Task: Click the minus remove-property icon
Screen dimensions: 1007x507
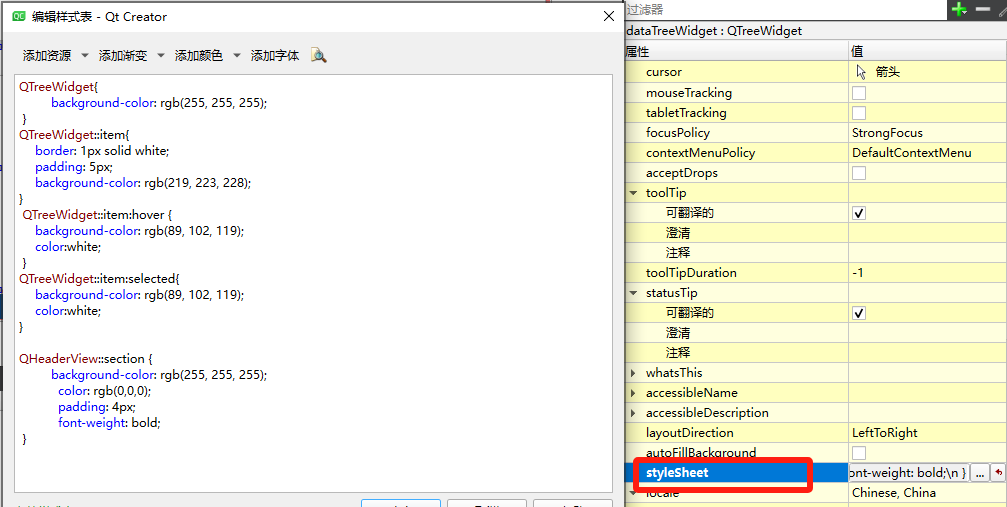Action: (x=983, y=9)
